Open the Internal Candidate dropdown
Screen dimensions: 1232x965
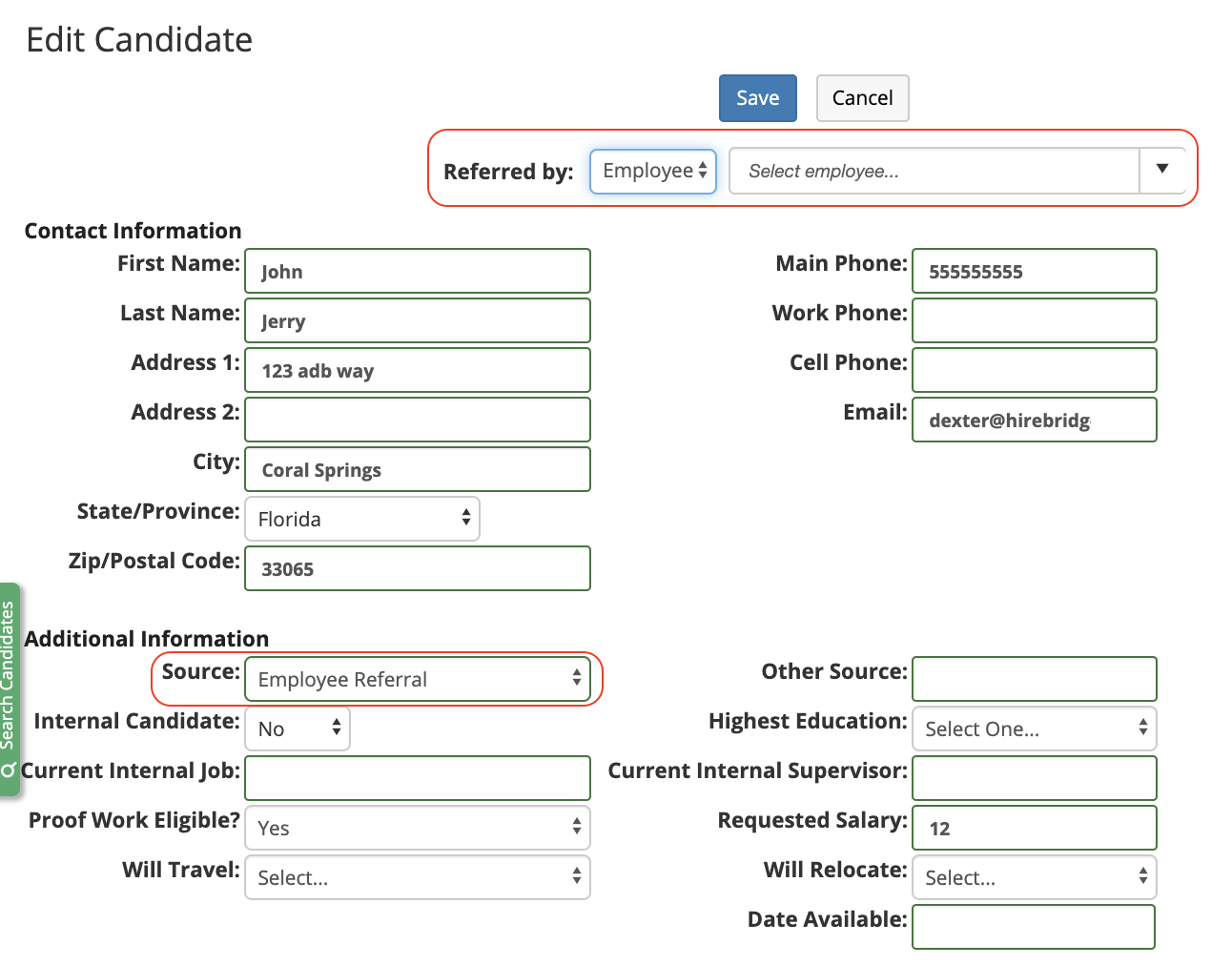[297, 728]
